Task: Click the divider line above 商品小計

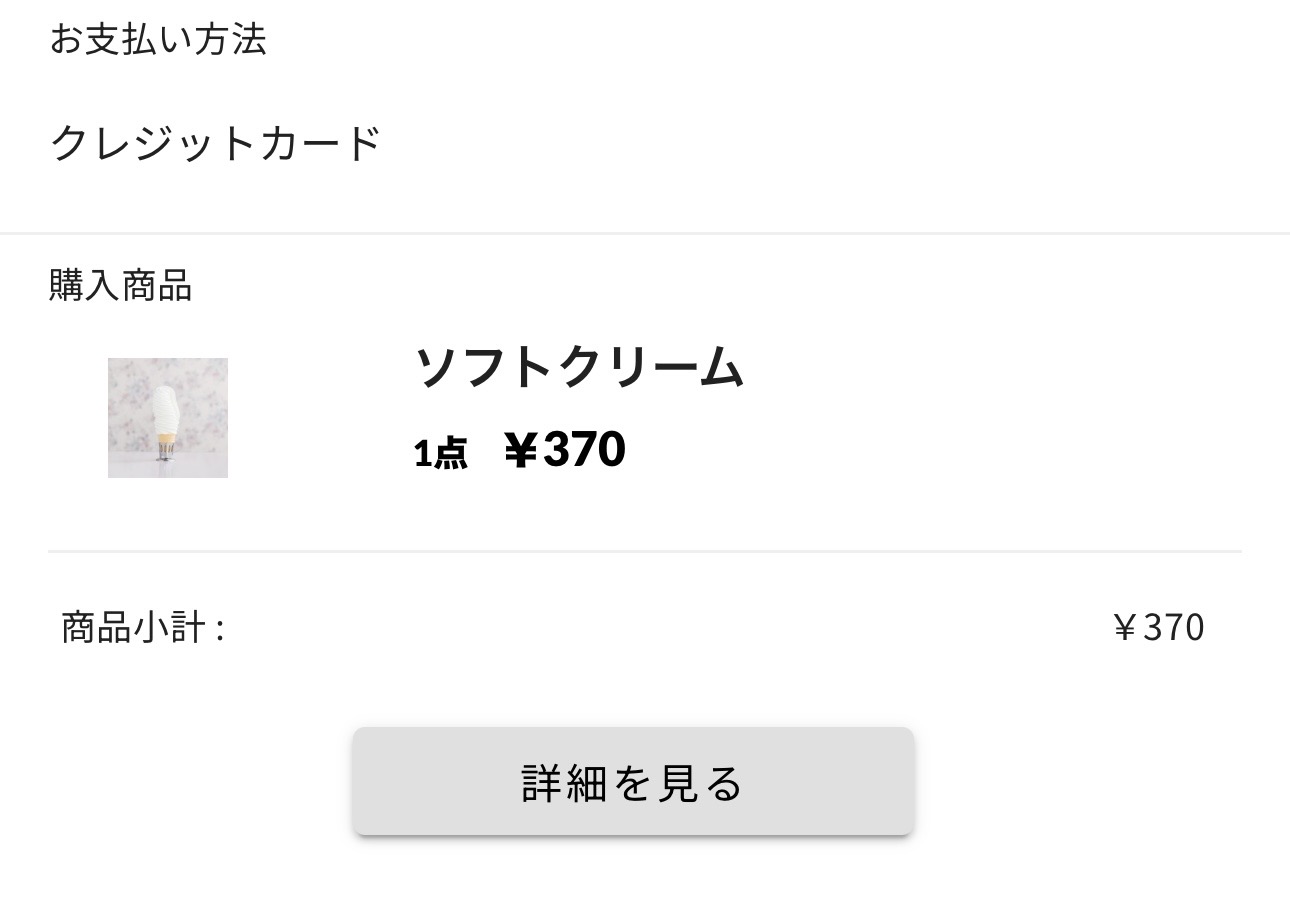Action: tap(645, 551)
